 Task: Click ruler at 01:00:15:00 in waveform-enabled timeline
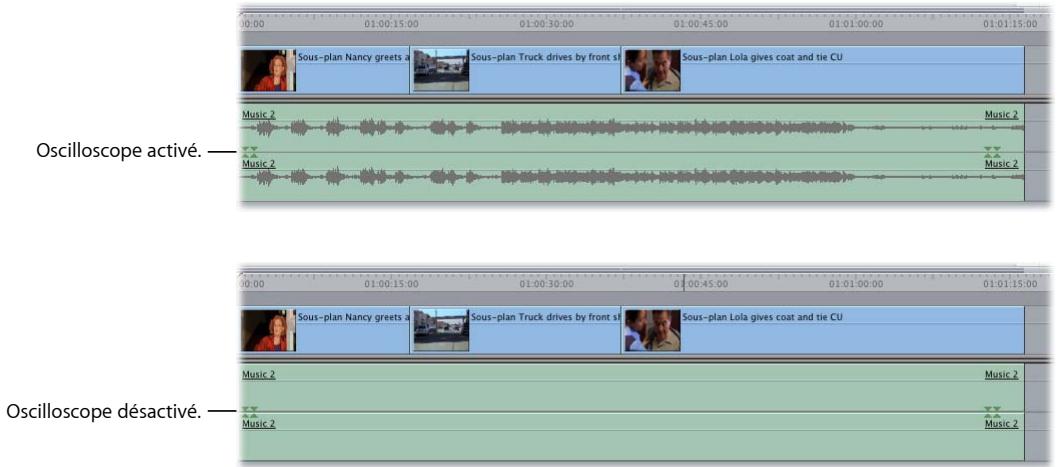[391, 24]
